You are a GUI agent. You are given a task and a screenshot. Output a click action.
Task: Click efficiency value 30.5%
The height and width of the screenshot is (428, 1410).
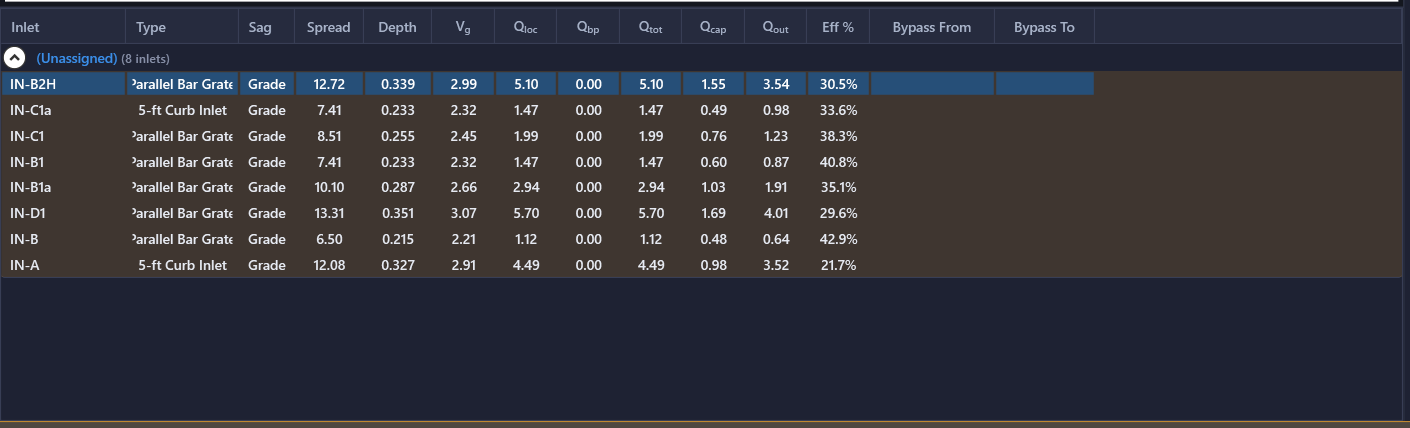point(838,84)
